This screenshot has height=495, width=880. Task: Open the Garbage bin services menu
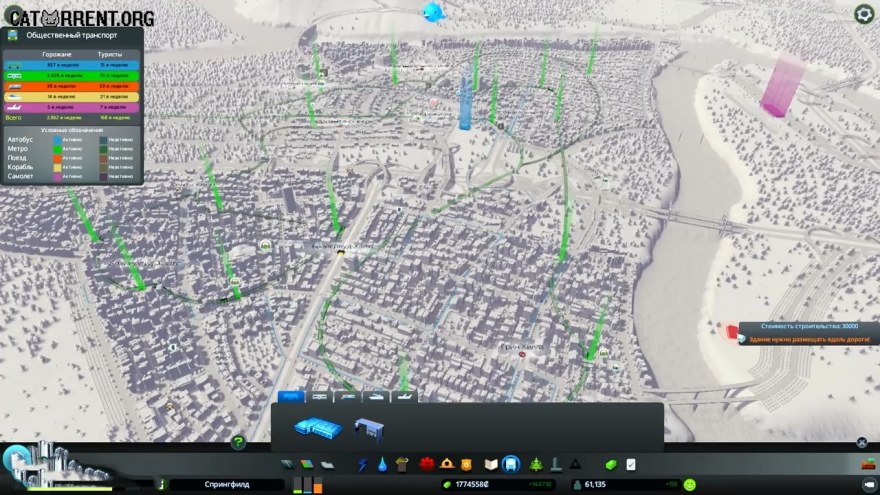(402, 465)
